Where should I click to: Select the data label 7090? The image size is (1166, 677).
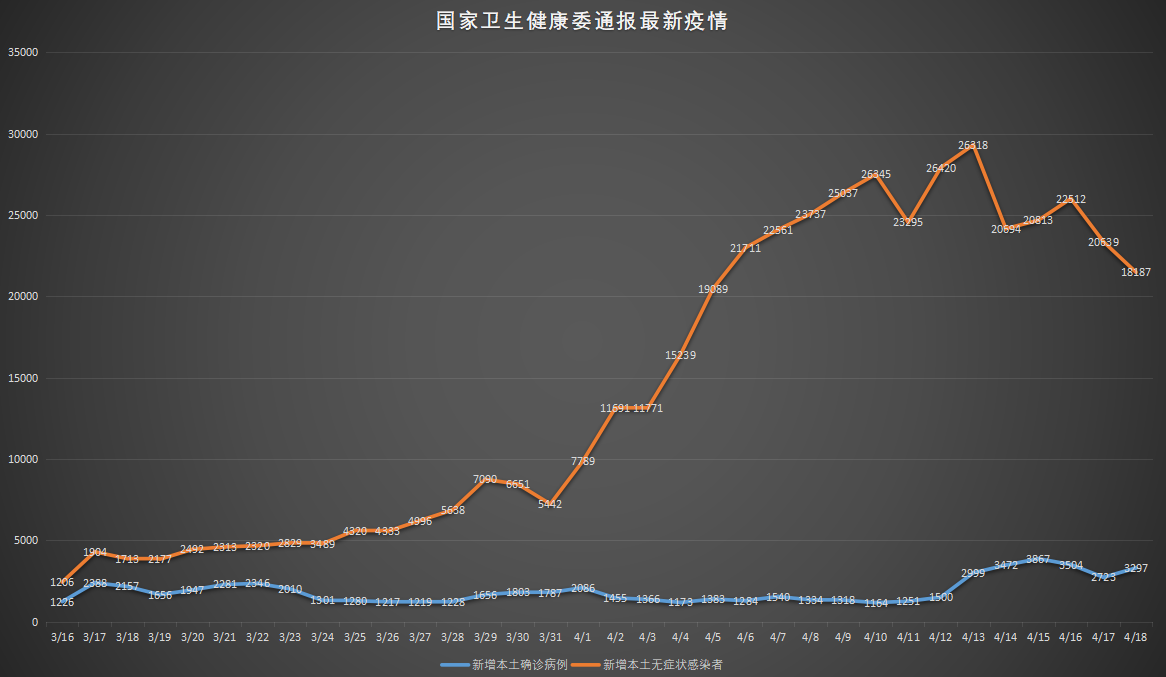(485, 480)
